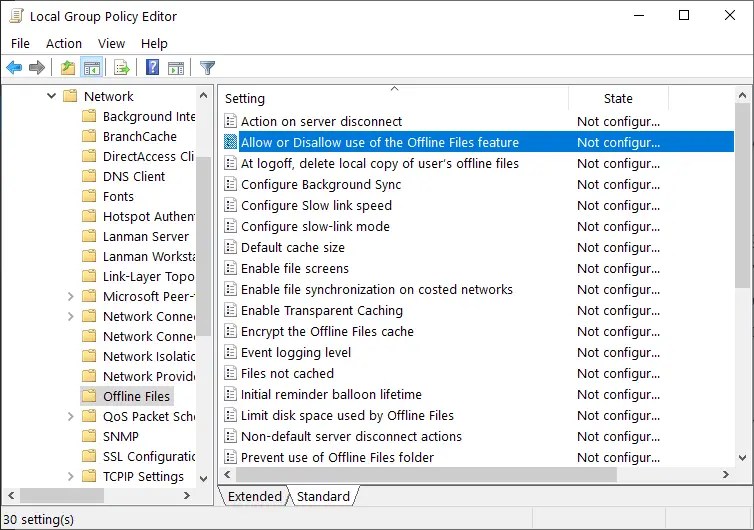Expand the Microsoft Peer-to-Peer node

click(x=71, y=296)
